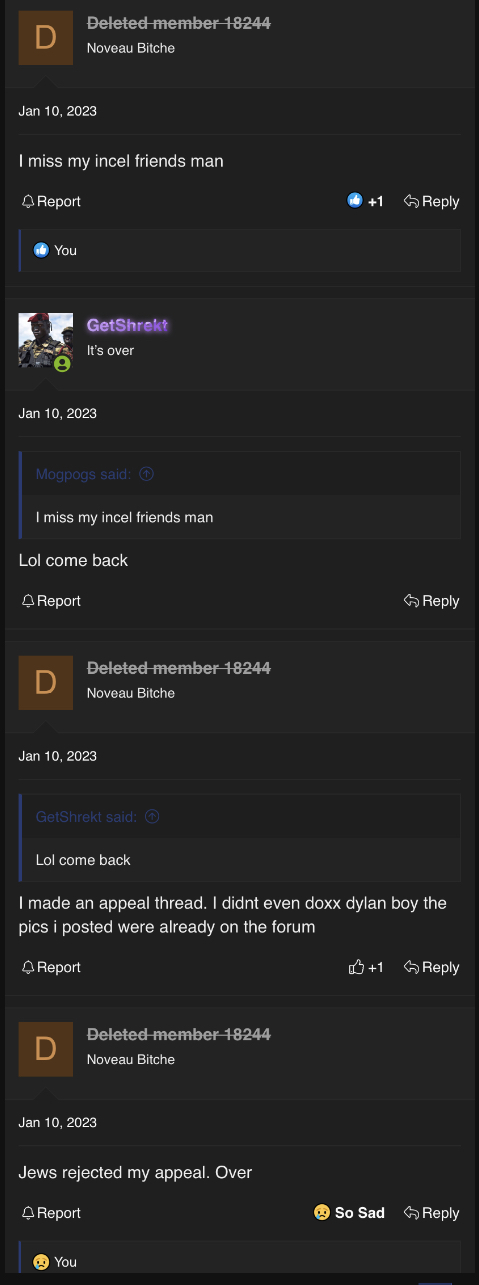This screenshot has height=1285, width=479.
Task: Open the 'Mogpogs said:' quote link
Action: [83, 474]
